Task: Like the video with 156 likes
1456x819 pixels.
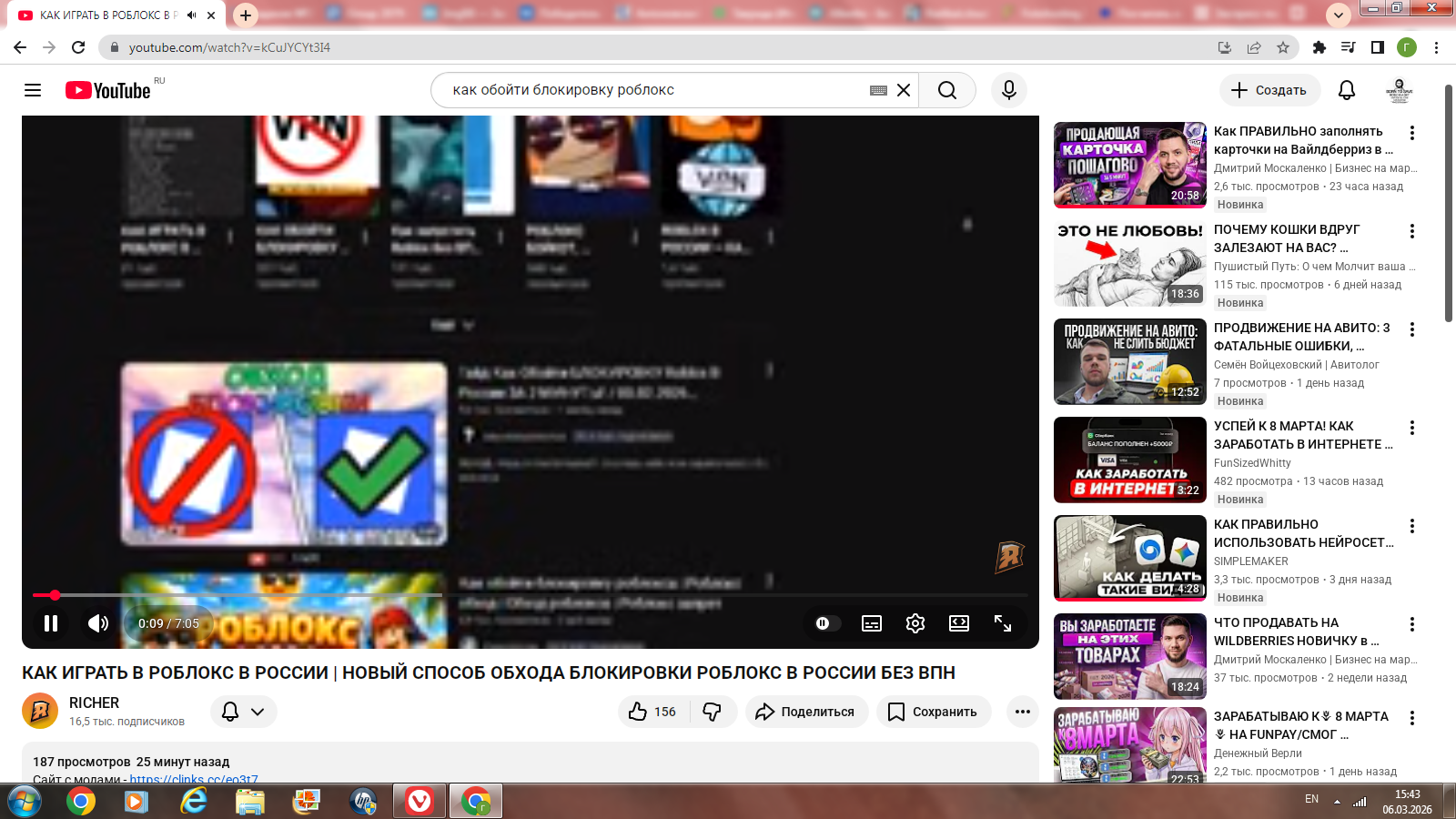Action: [x=653, y=712]
